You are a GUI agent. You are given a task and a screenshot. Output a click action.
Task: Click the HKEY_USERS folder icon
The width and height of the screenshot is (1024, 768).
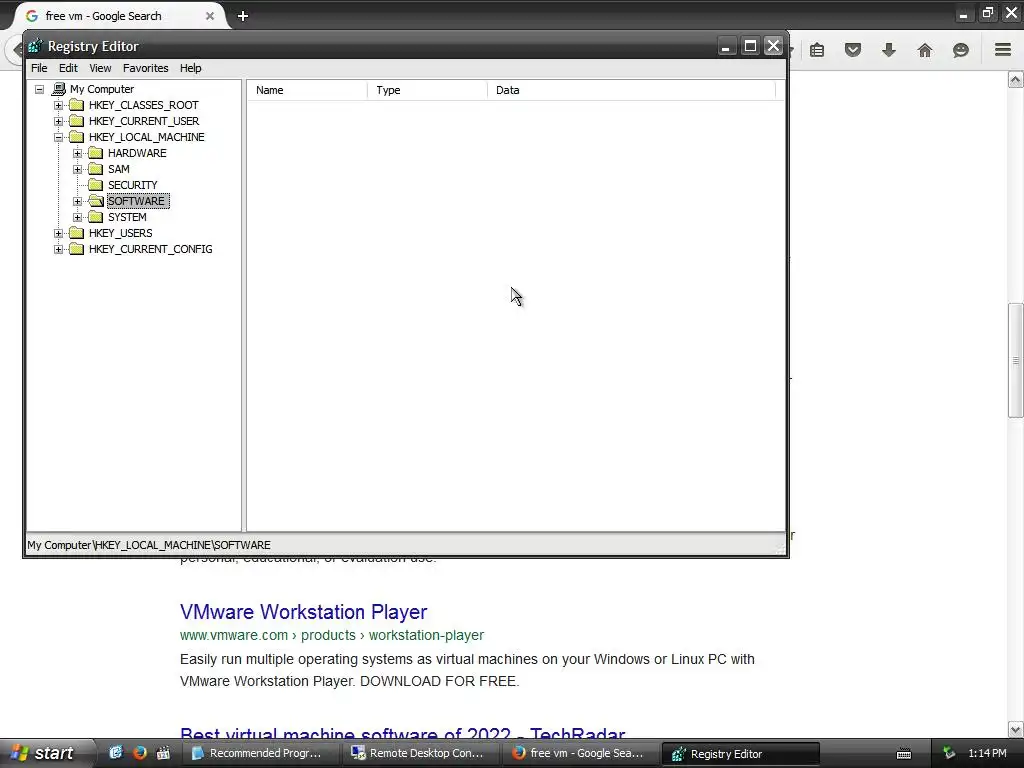point(76,232)
